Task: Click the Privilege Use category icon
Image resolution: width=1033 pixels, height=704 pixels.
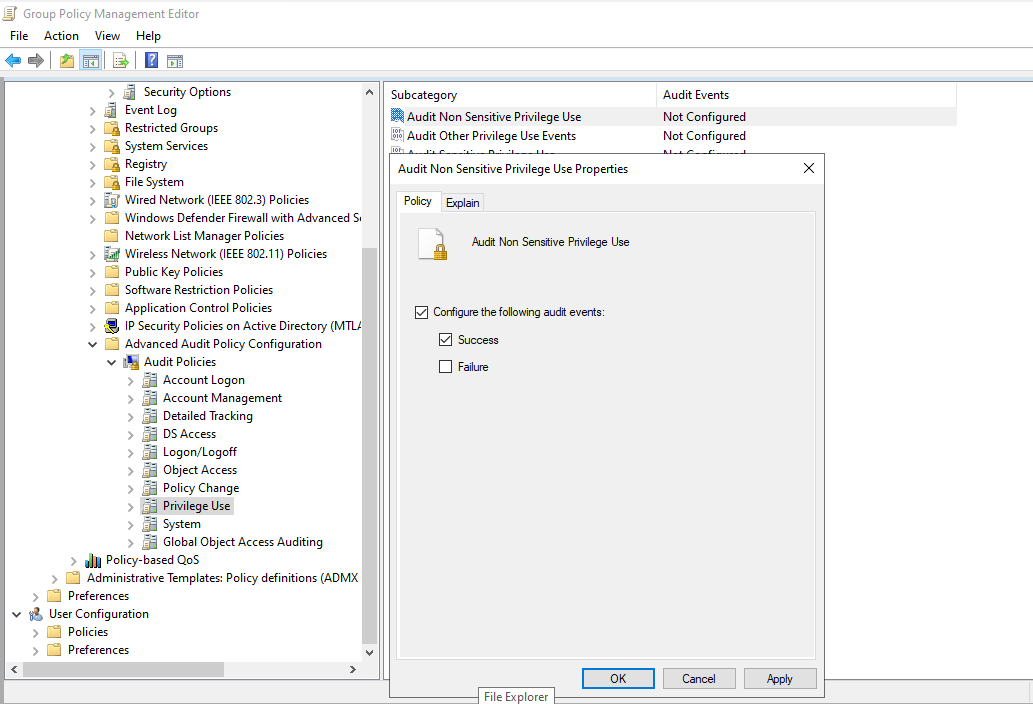Action: pyautogui.click(x=150, y=506)
